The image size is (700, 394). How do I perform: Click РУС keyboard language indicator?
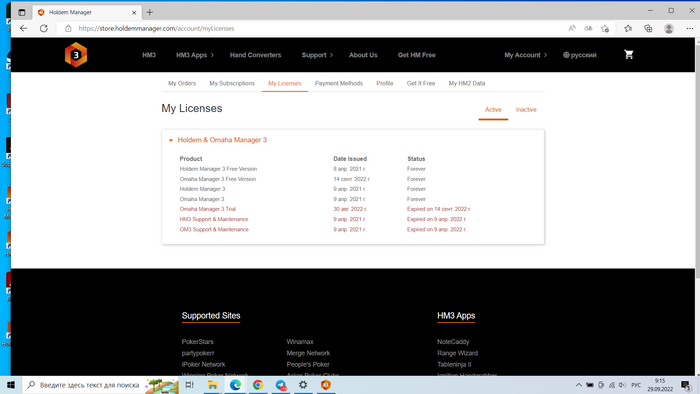tap(636, 385)
